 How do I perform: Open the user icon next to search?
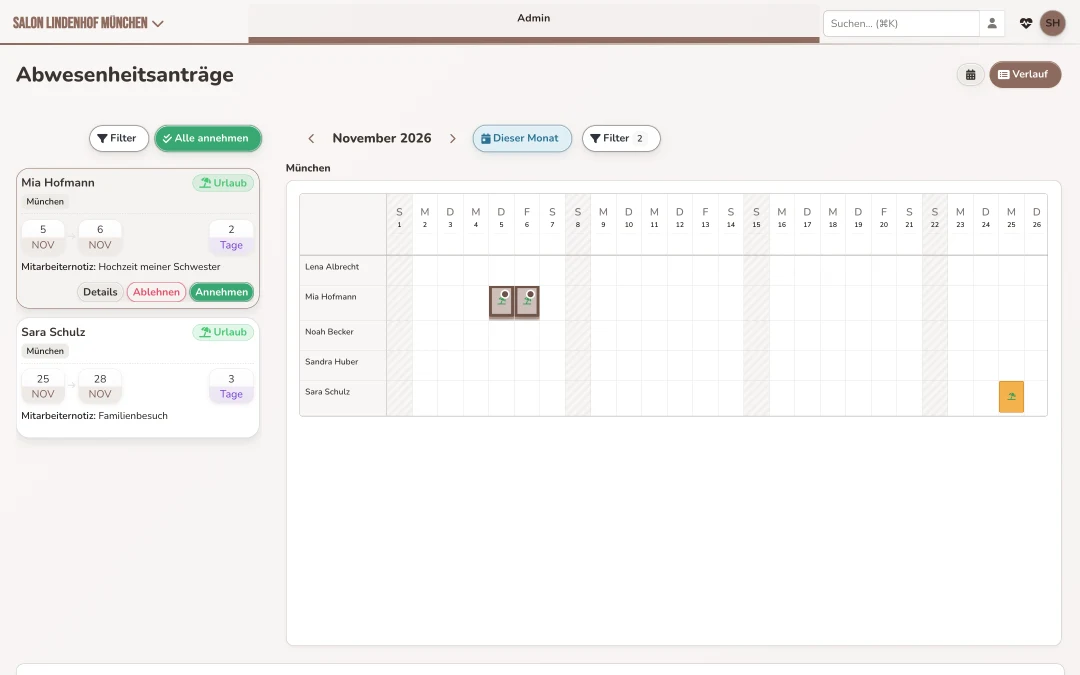click(x=992, y=23)
